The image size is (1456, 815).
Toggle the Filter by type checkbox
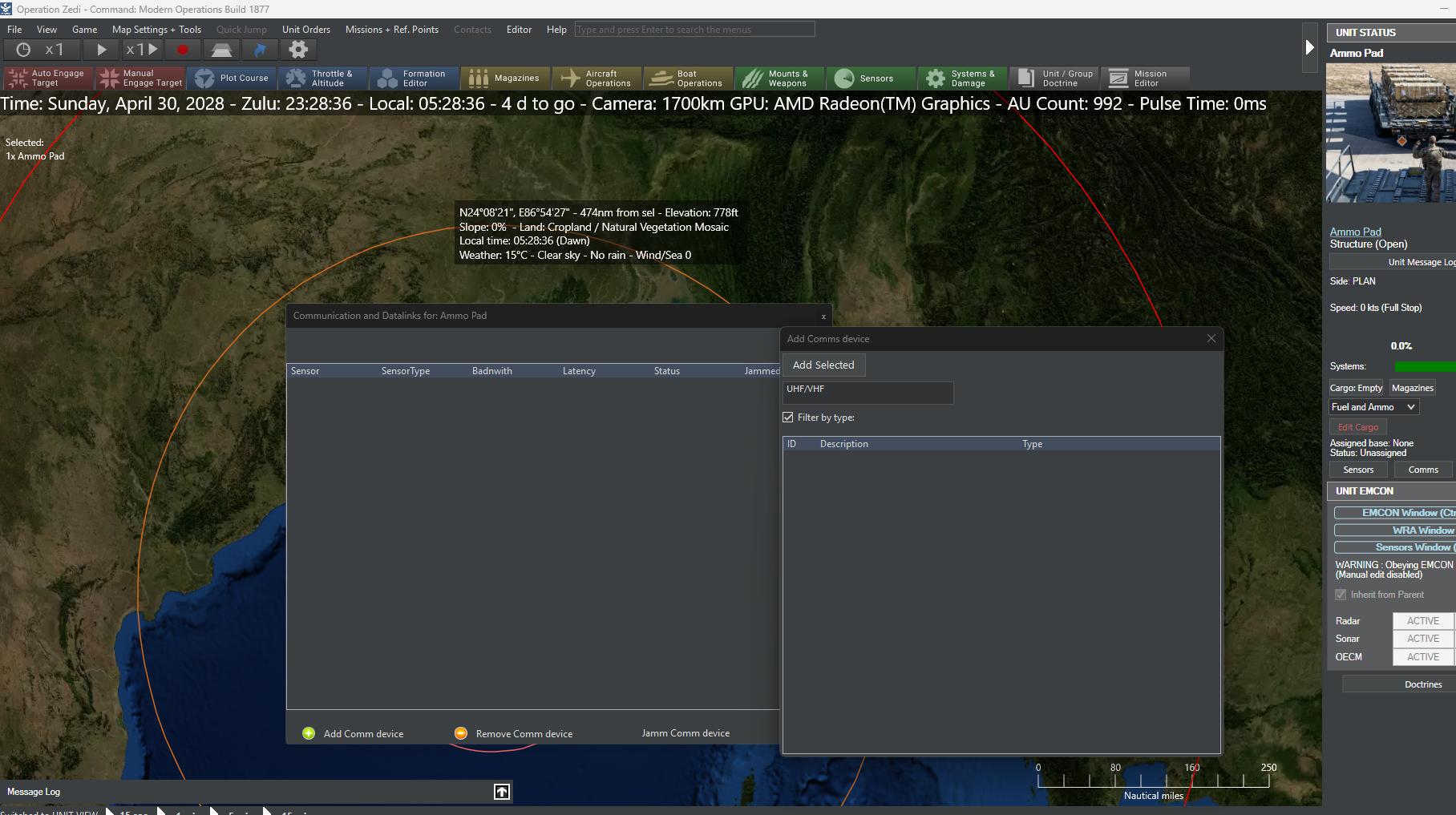[788, 418]
